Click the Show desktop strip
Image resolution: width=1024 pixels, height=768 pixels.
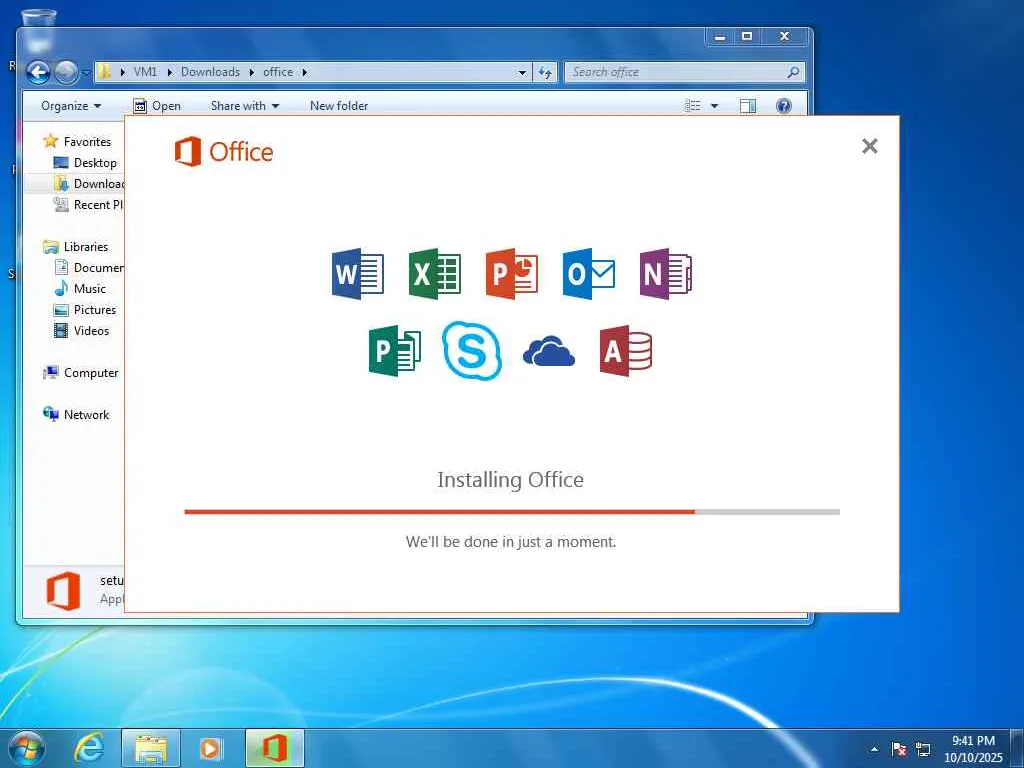[1017, 748]
